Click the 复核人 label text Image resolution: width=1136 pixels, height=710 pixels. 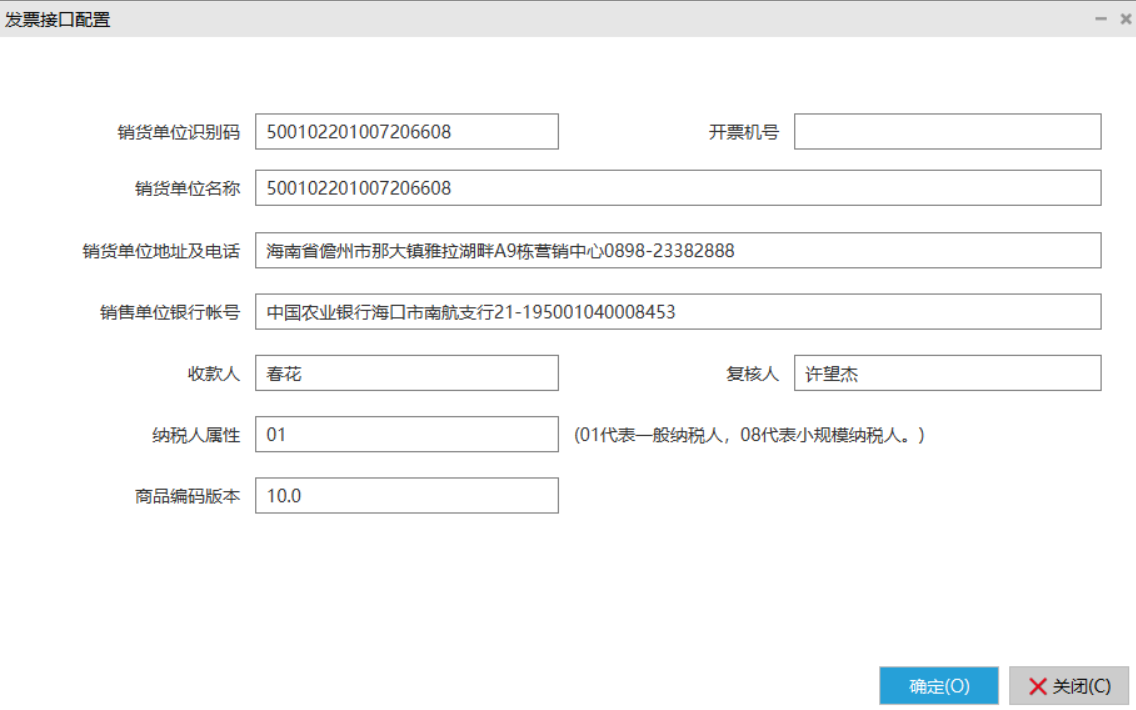752,375
